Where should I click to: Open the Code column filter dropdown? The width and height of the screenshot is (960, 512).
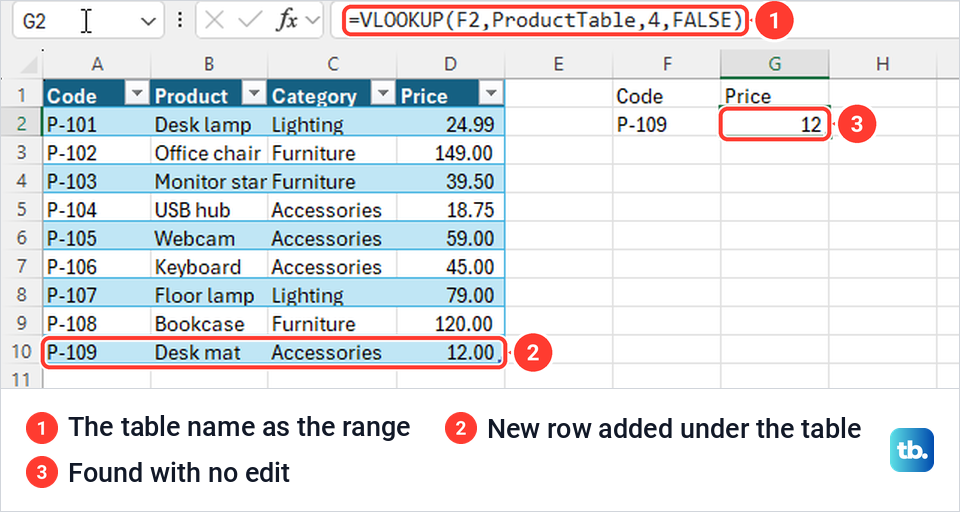(x=137, y=94)
